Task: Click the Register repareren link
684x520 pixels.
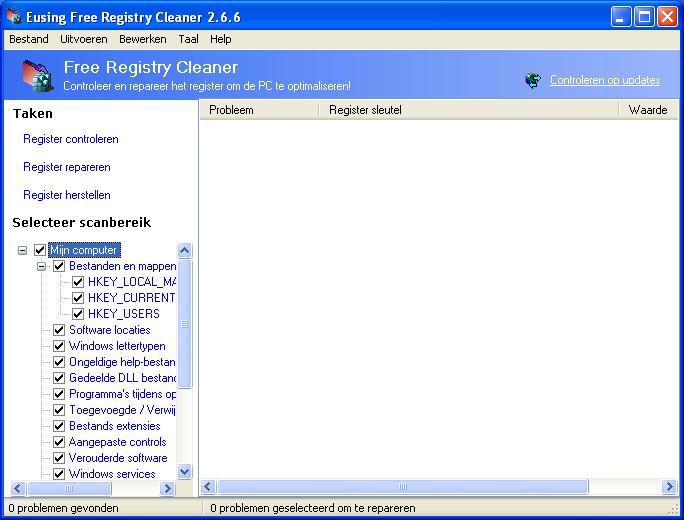Action: coord(67,167)
